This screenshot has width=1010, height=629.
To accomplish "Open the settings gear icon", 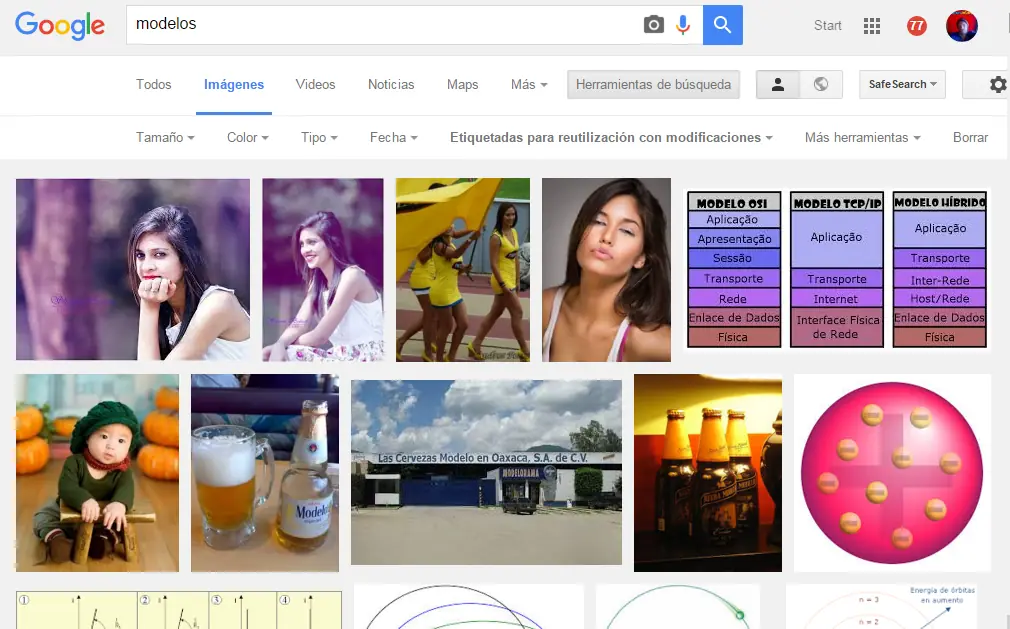I will [998, 84].
